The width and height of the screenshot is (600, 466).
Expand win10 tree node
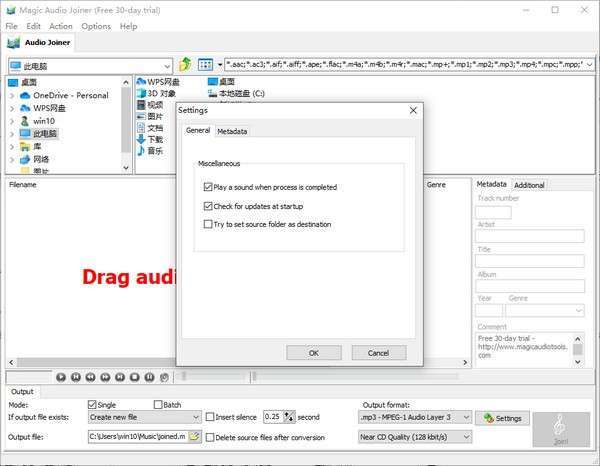(12, 121)
